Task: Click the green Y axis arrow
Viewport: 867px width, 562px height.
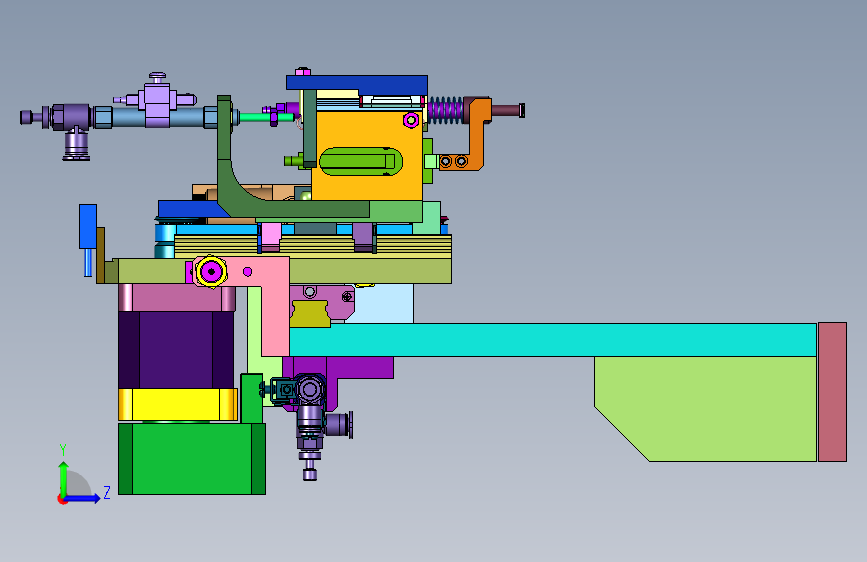Action: (63, 478)
